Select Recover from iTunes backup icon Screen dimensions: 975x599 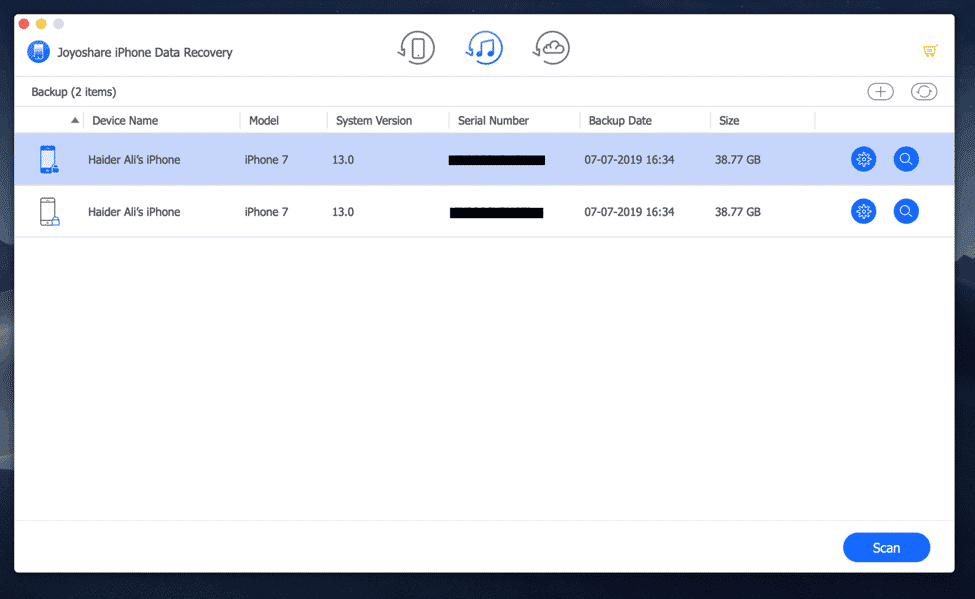[x=484, y=48]
